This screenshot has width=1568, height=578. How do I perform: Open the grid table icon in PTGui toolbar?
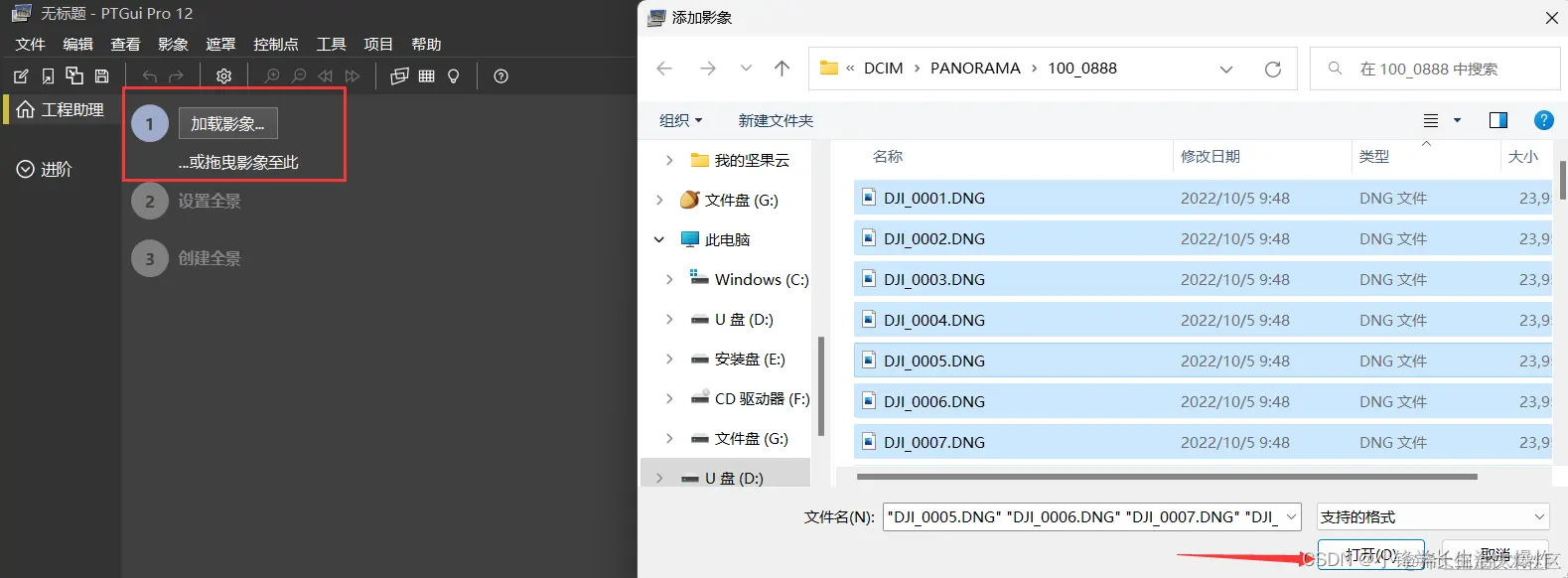click(x=427, y=76)
